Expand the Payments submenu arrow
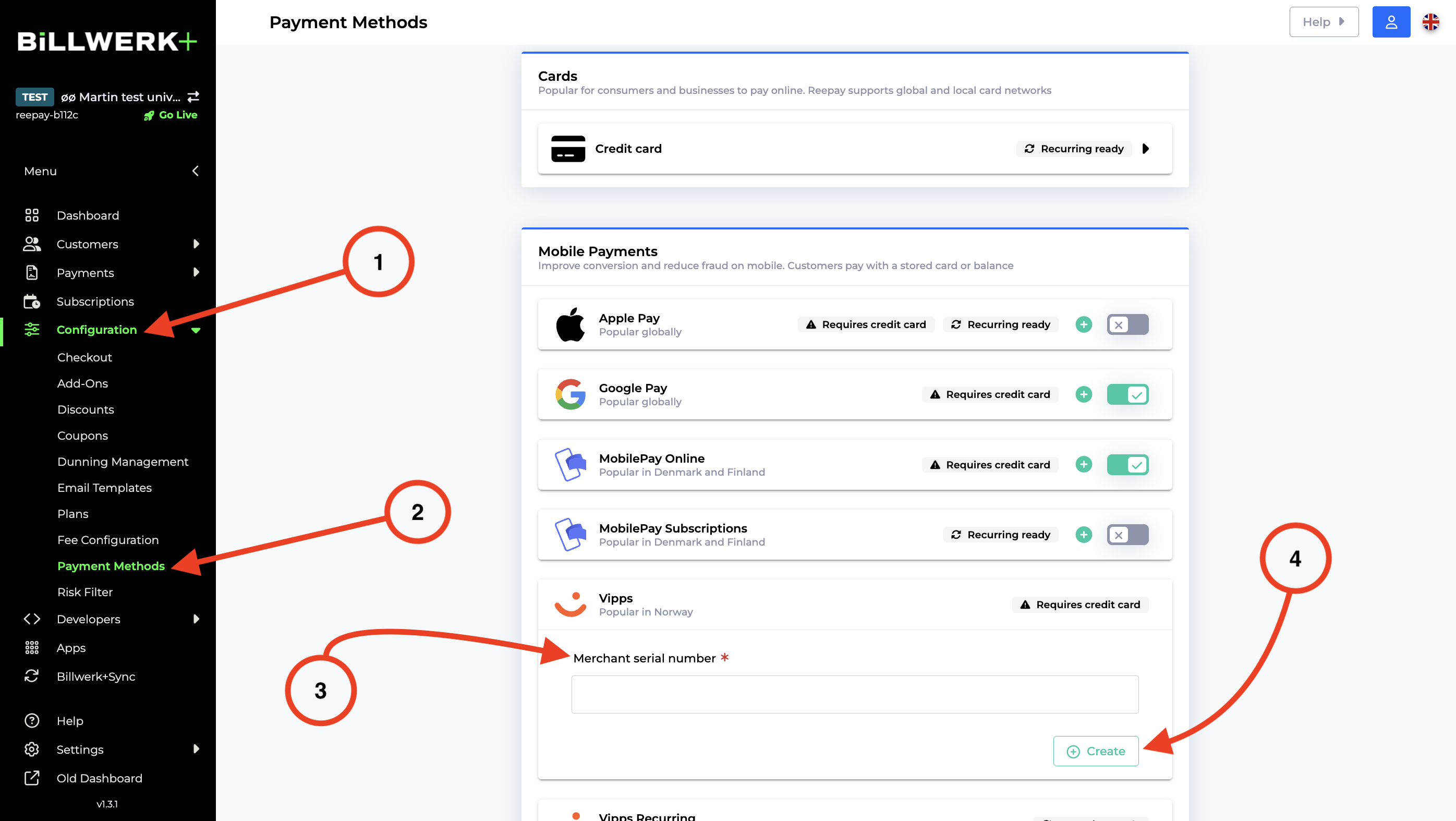 [196, 272]
